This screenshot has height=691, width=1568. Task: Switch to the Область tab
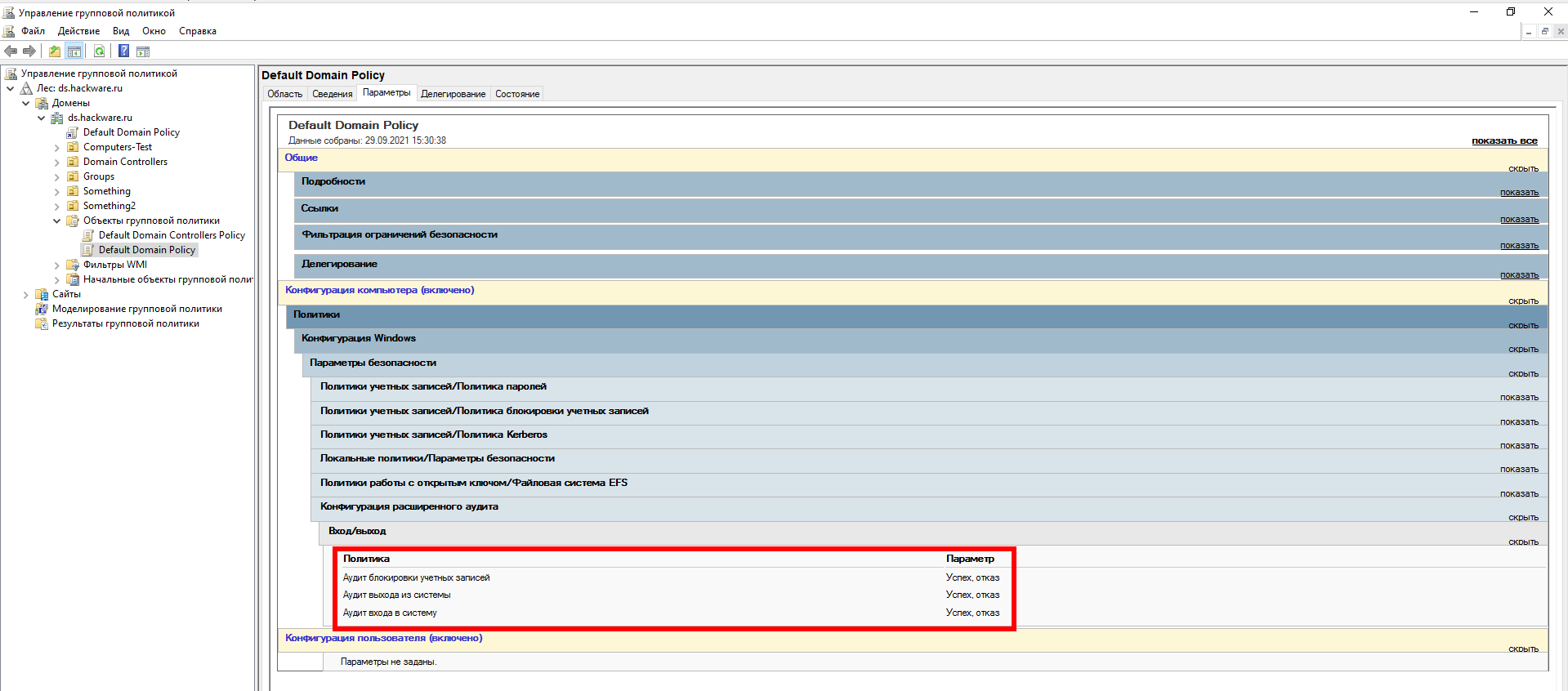click(284, 94)
